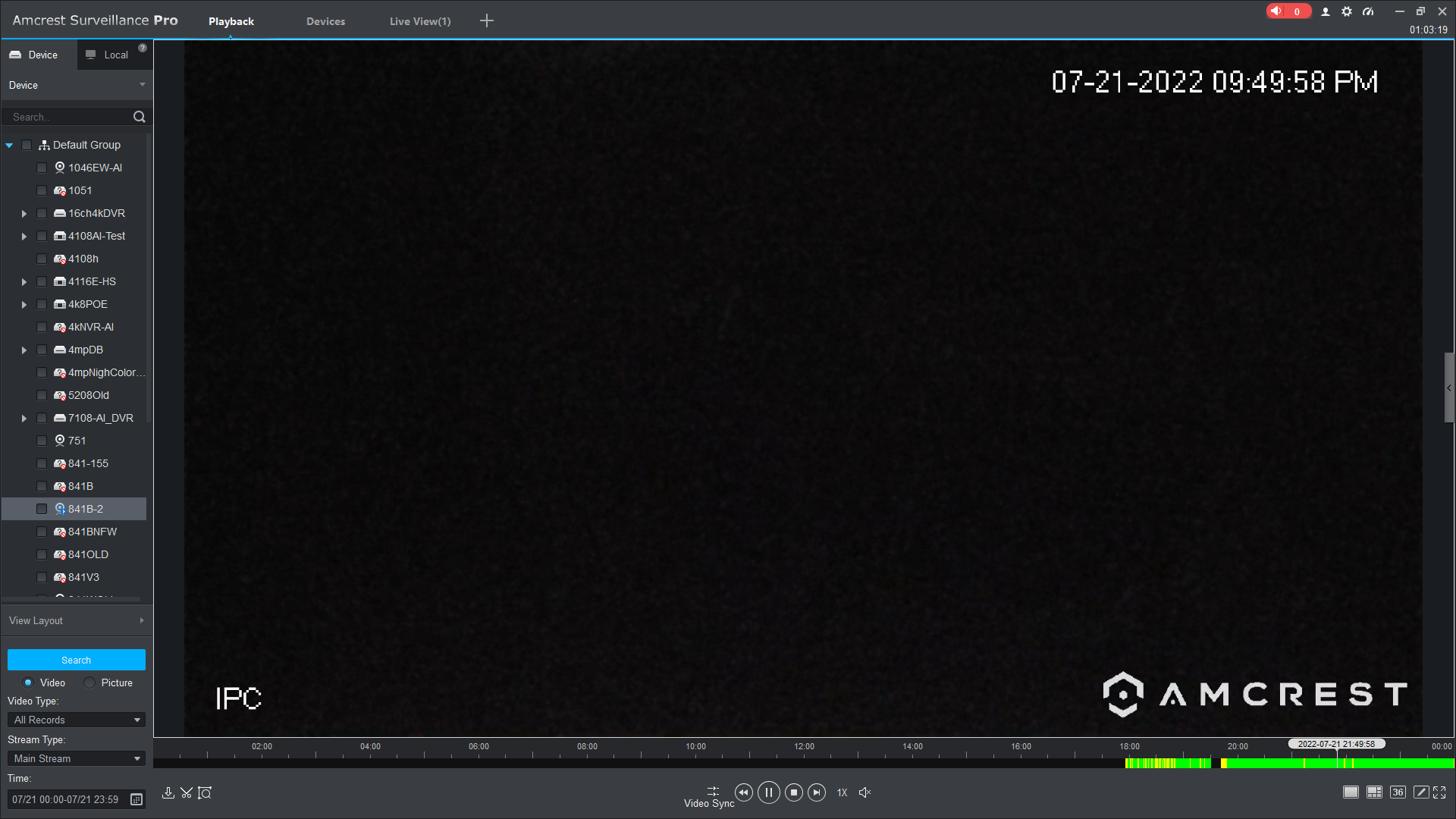This screenshot has height=819, width=1456.
Task: Select the Device tab in sidebar
Action: point(39,55)
